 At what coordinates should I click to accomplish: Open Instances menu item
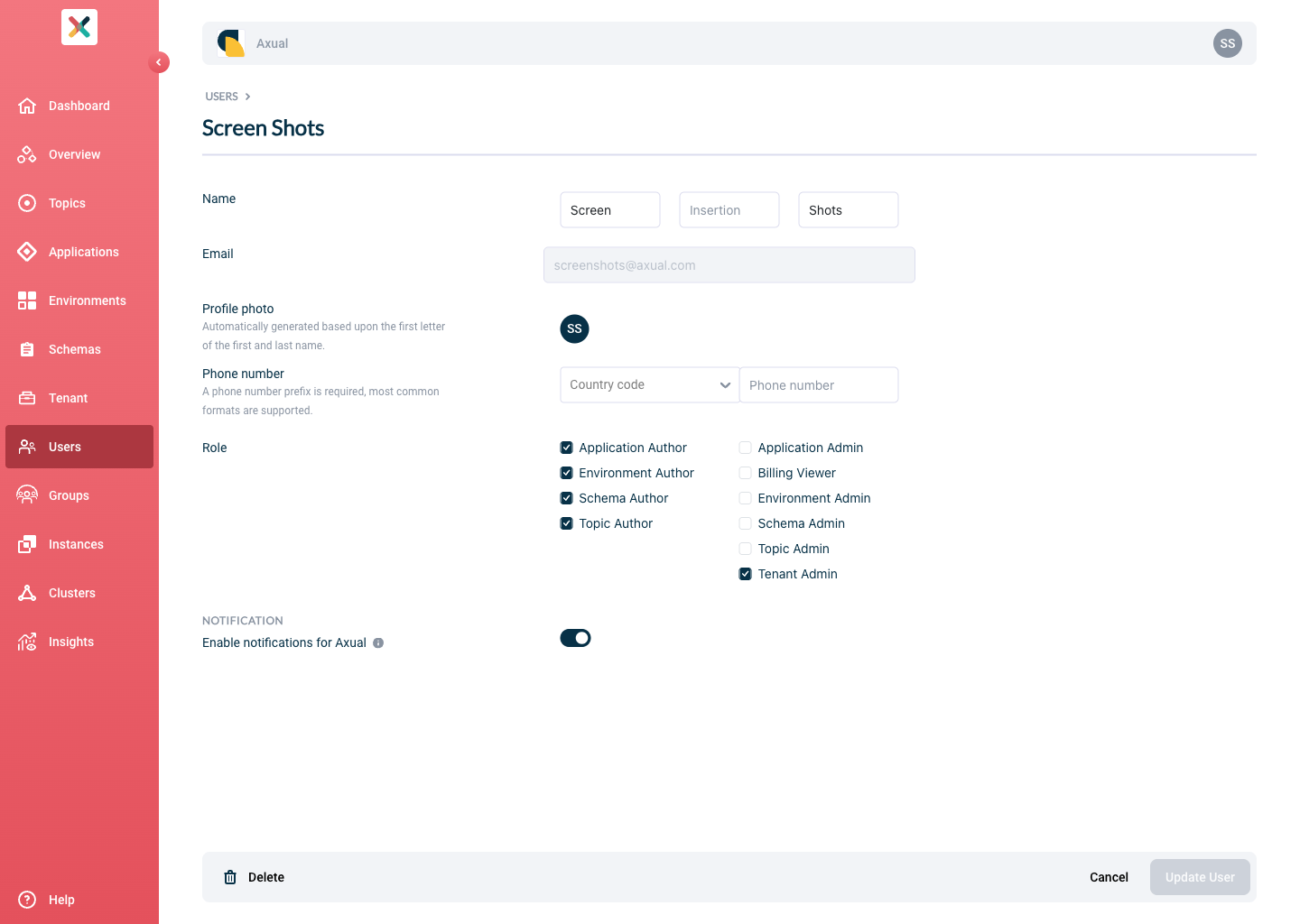(x=79, y=544)
